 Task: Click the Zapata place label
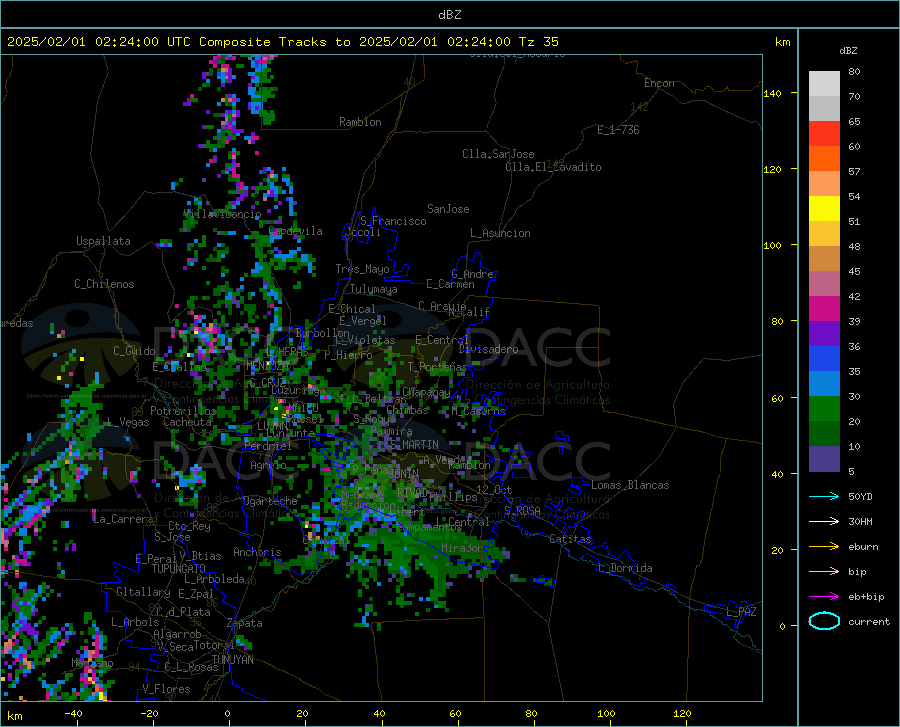(x=245, y=623)
